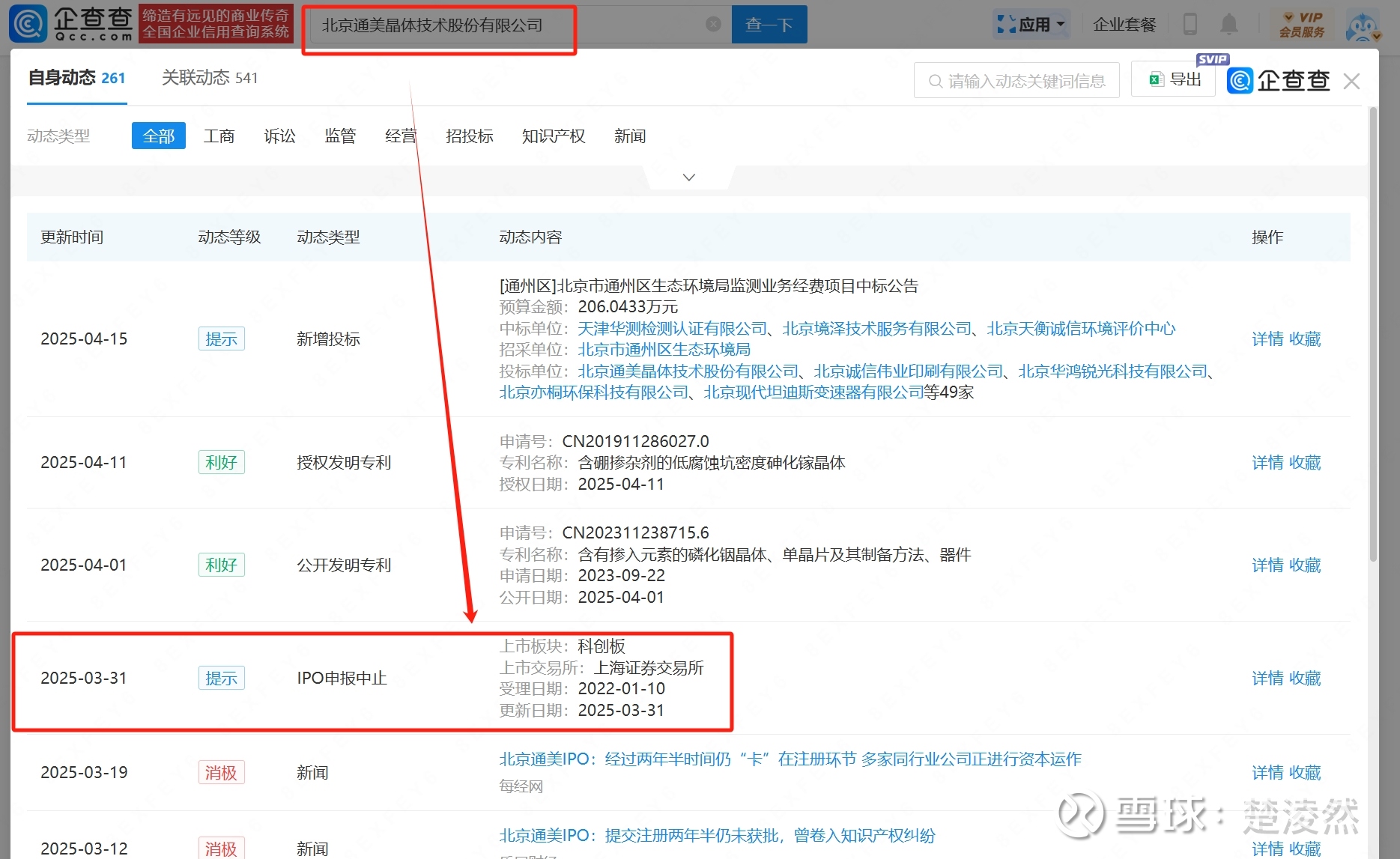Viewport: 1400px width, 859px height.
Task: Open 北京诚信伟业印刷有限公司 link
Action: pyautogui.click(x=909, y=371)
